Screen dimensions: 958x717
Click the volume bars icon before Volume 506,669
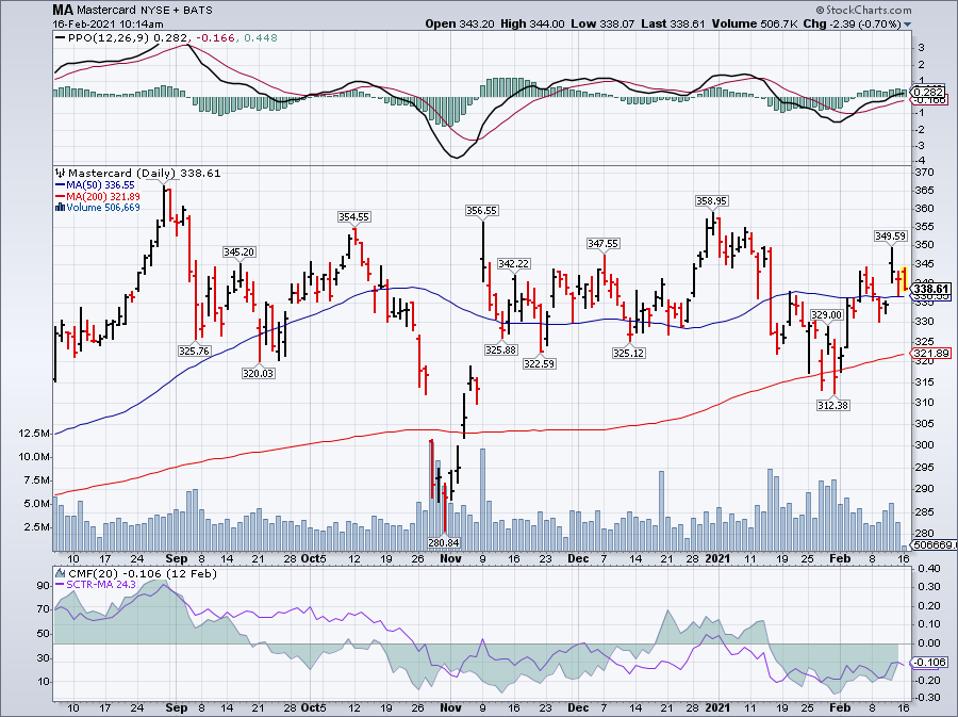(x=60, y=208)
